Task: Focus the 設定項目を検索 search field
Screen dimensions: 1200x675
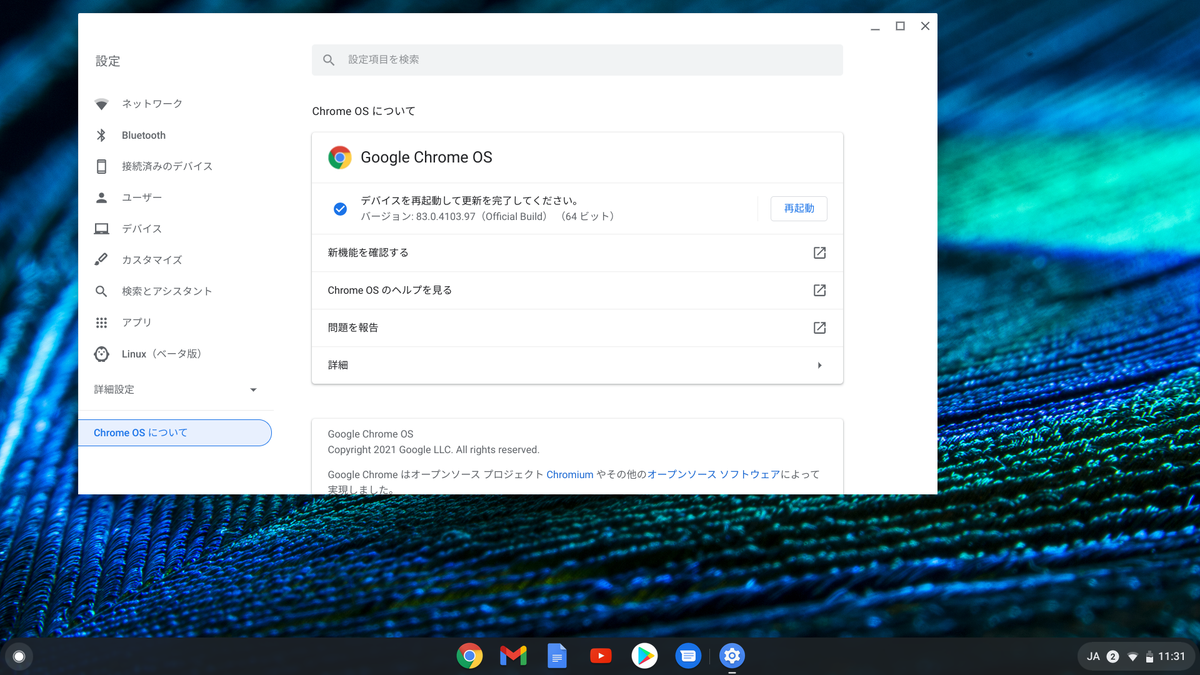Action: [x=577, y=60]
